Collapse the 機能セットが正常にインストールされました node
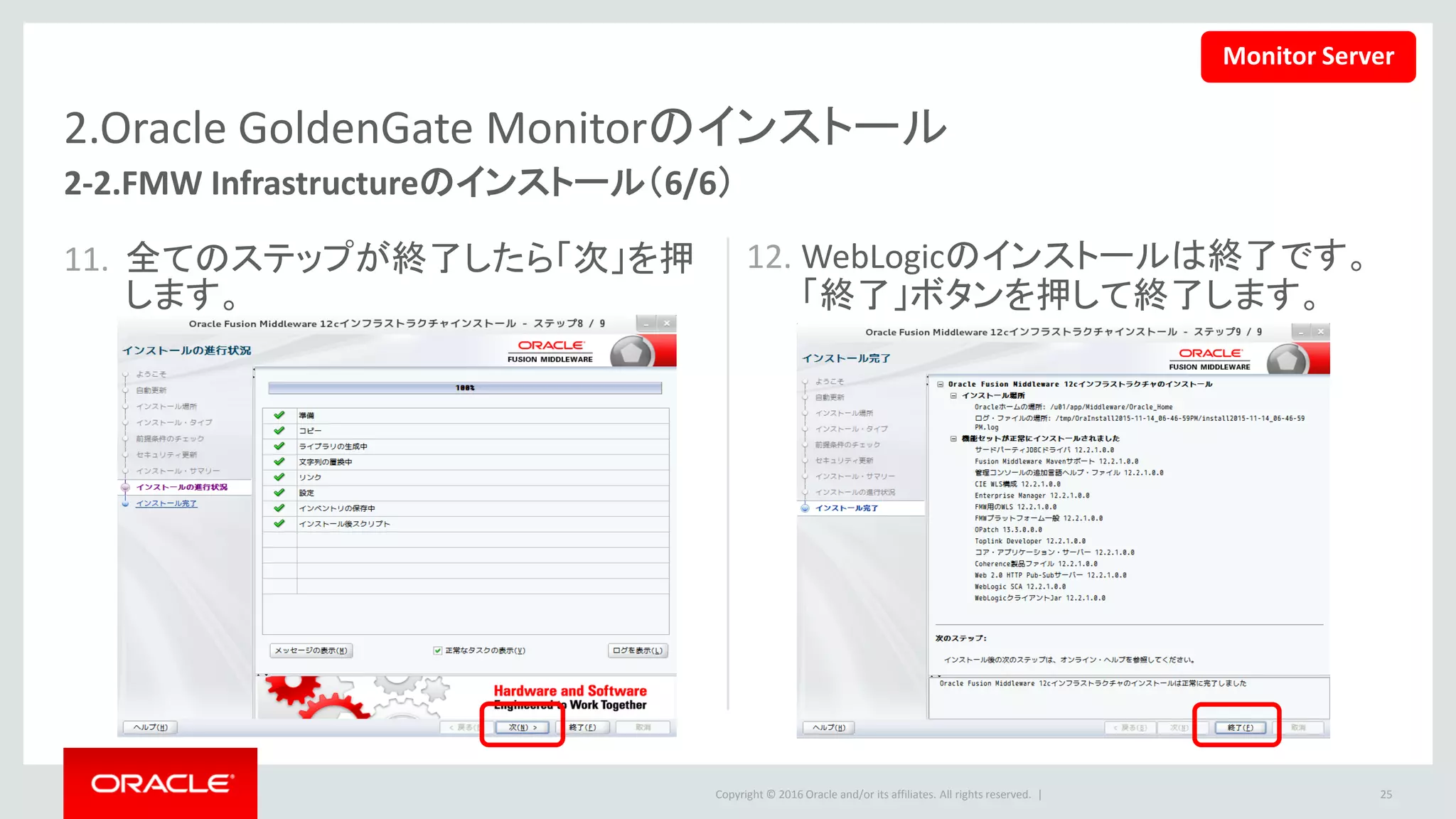 [953, 439]
